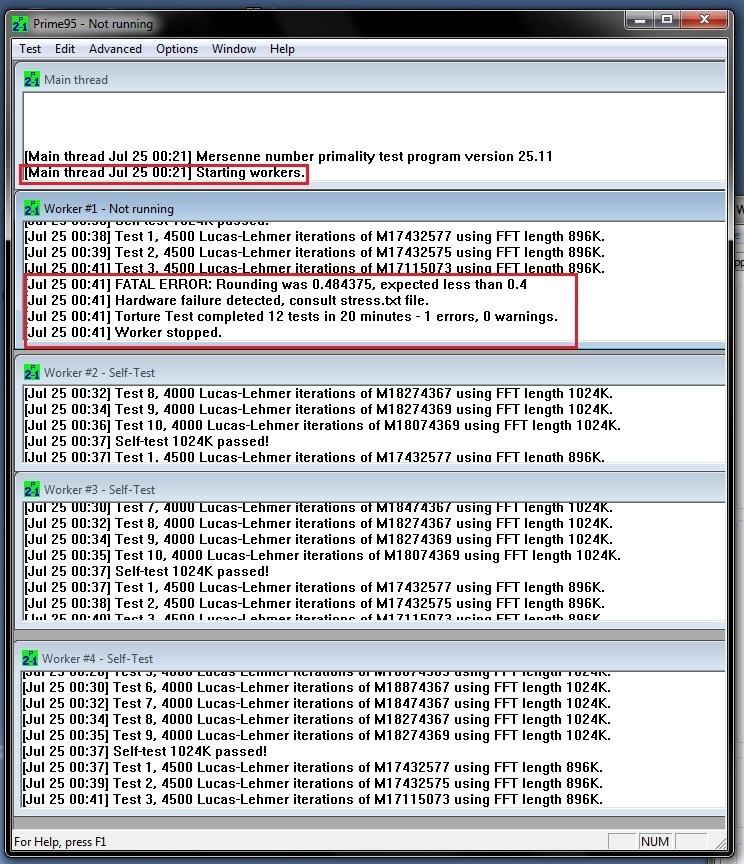Click Worker #3 Test 2 M17432575 line
Screen dimensions: 744x864
315,603
